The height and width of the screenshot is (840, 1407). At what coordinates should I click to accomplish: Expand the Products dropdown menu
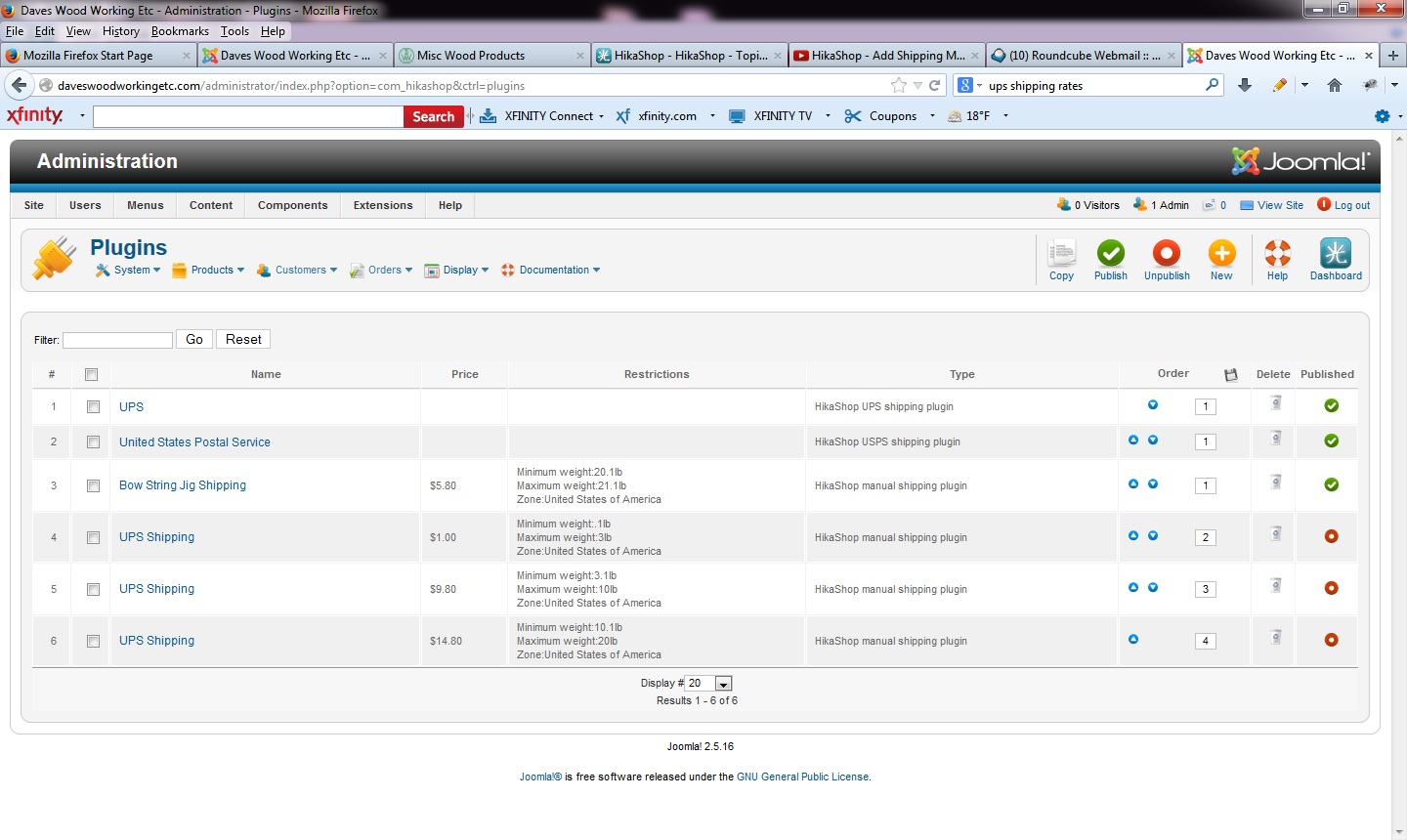(x=208, y=271)
